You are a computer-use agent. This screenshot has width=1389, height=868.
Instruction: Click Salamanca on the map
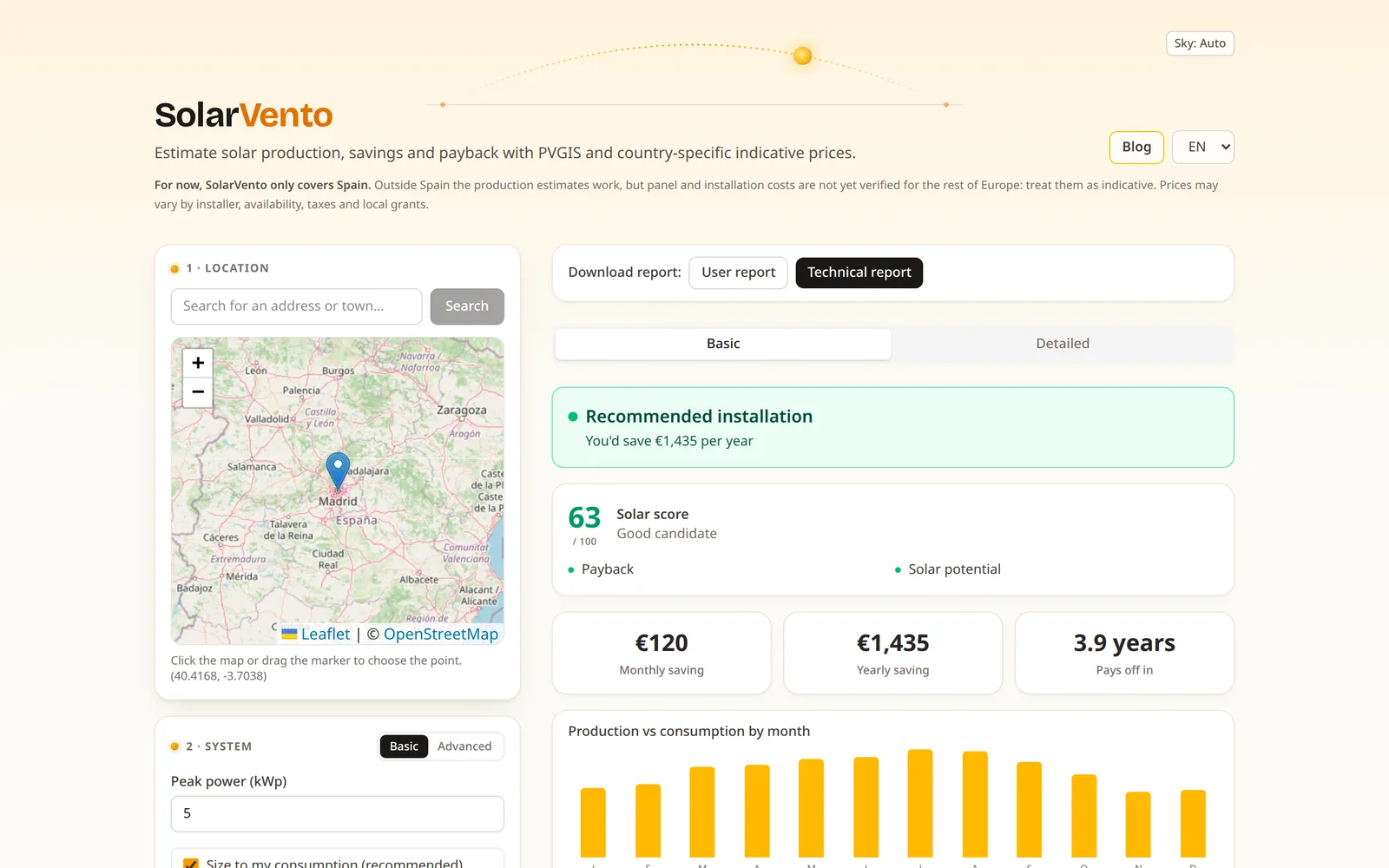pos(252,467)
